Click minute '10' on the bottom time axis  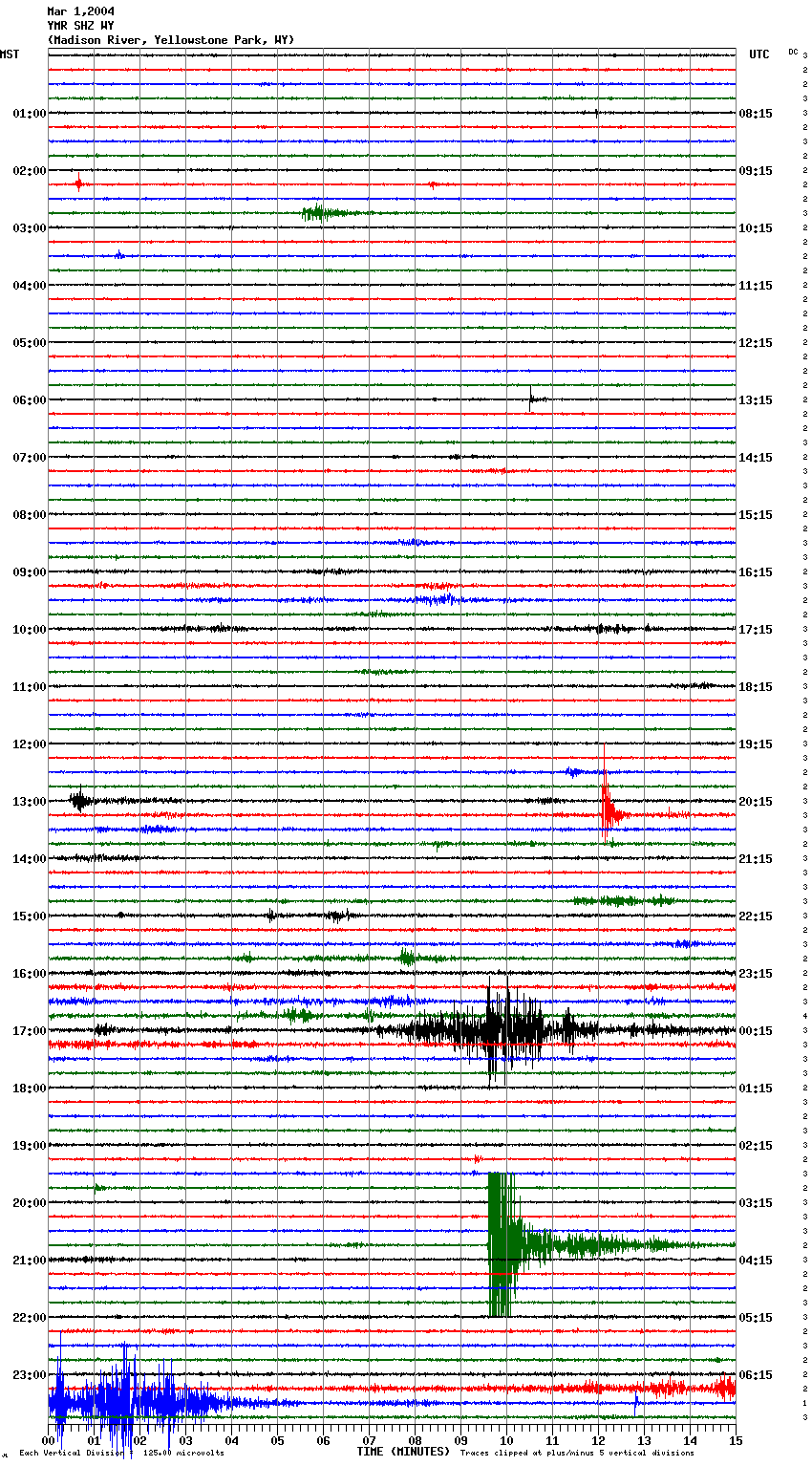506,1441
